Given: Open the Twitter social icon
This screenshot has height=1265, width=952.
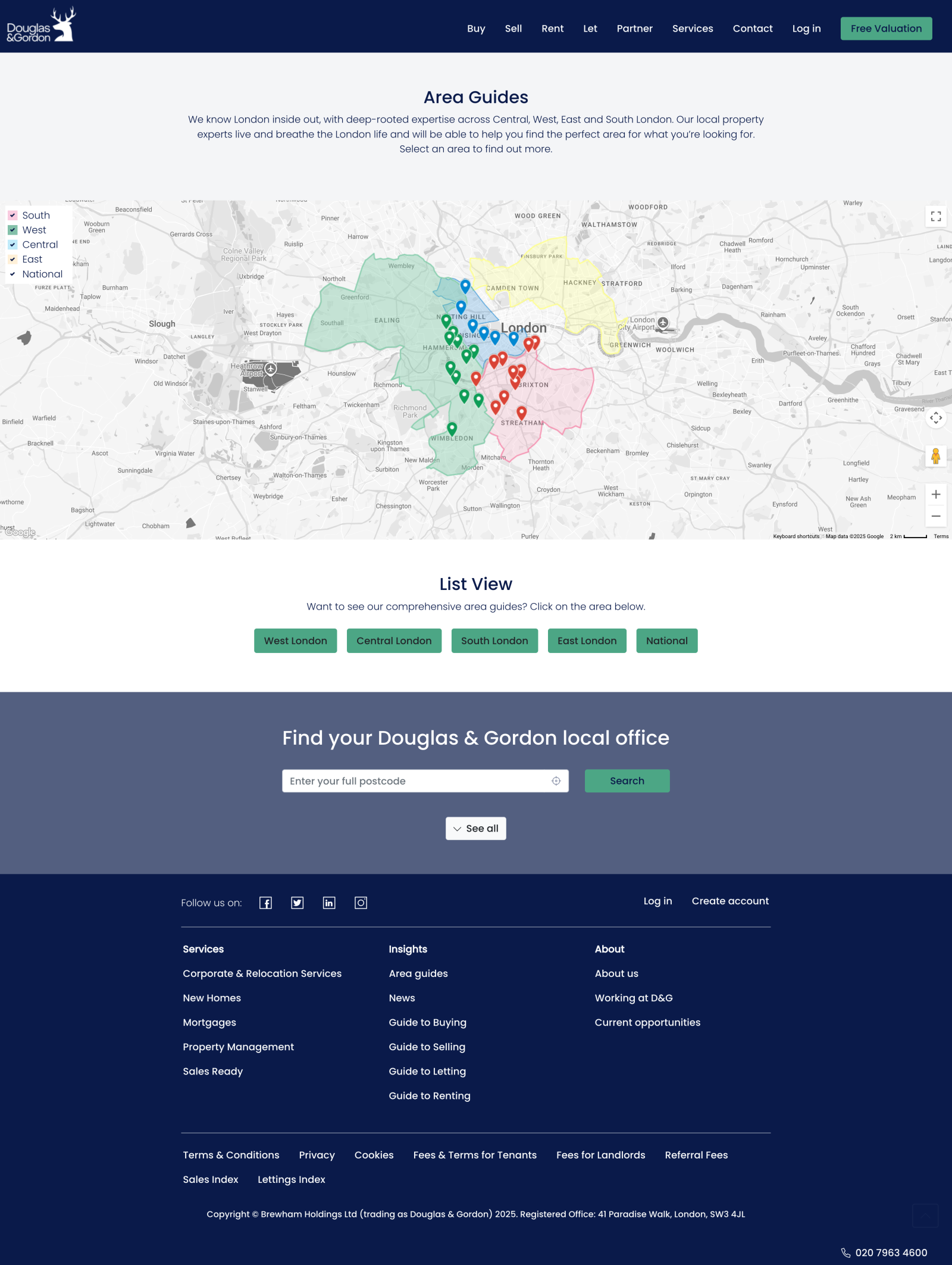Looking at the screenshot, I should (x=297, y=903).
